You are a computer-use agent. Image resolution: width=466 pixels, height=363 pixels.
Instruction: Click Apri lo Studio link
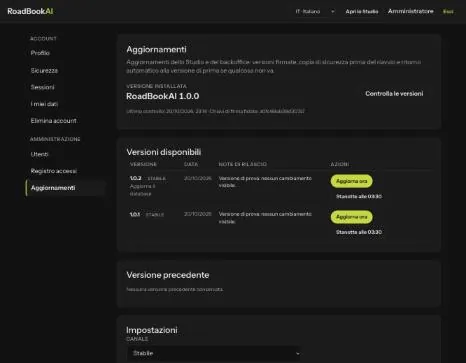click(x=362, y=11)
